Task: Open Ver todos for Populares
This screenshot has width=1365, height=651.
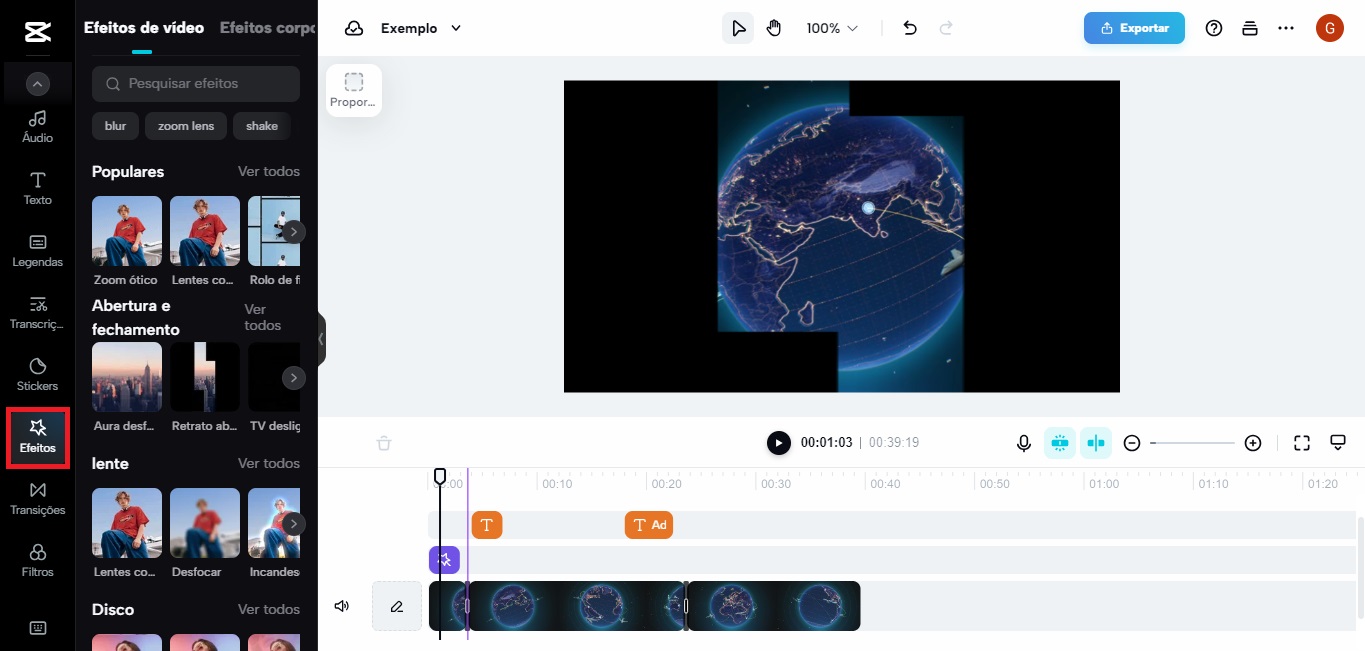Action: 269,171
